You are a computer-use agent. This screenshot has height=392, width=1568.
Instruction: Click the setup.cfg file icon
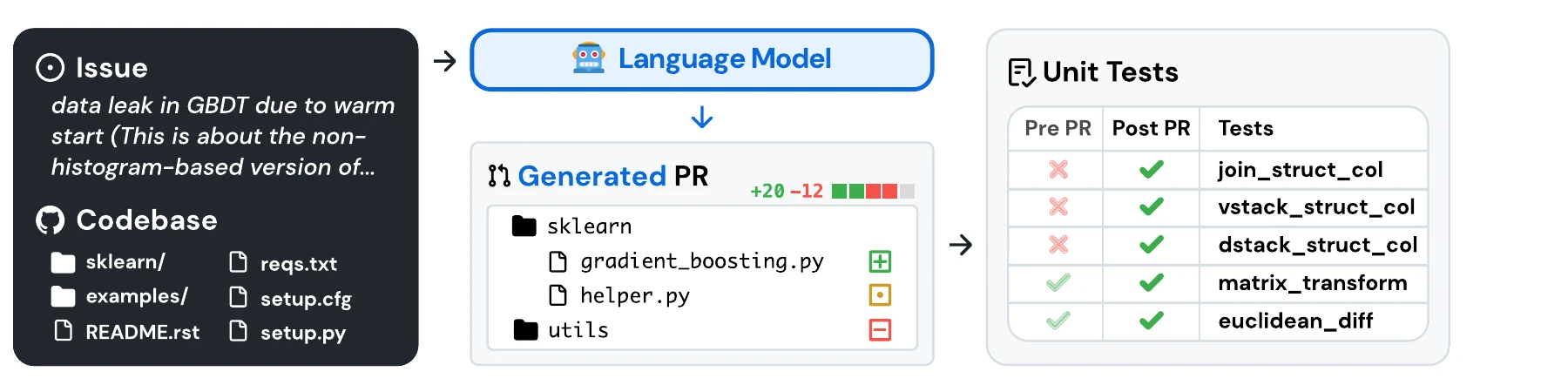pyautogui.click(x=238, y=297)
